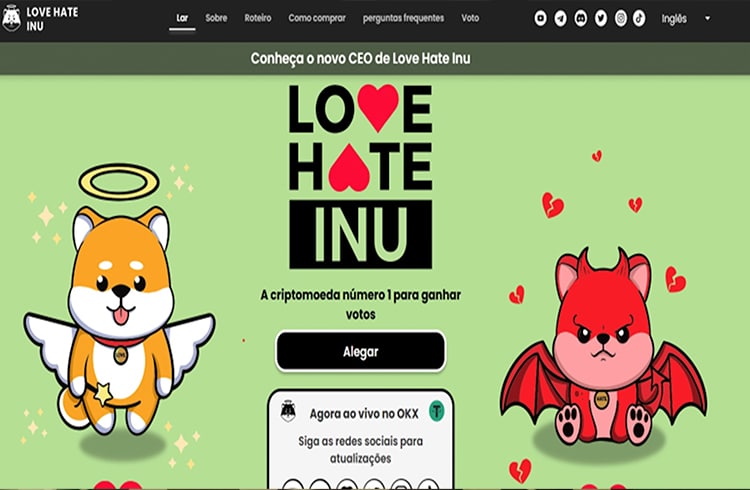The image size is (750, 490).
Task: Click 'Agora ao vivo no OKX' text
Action: coord(364,413)
